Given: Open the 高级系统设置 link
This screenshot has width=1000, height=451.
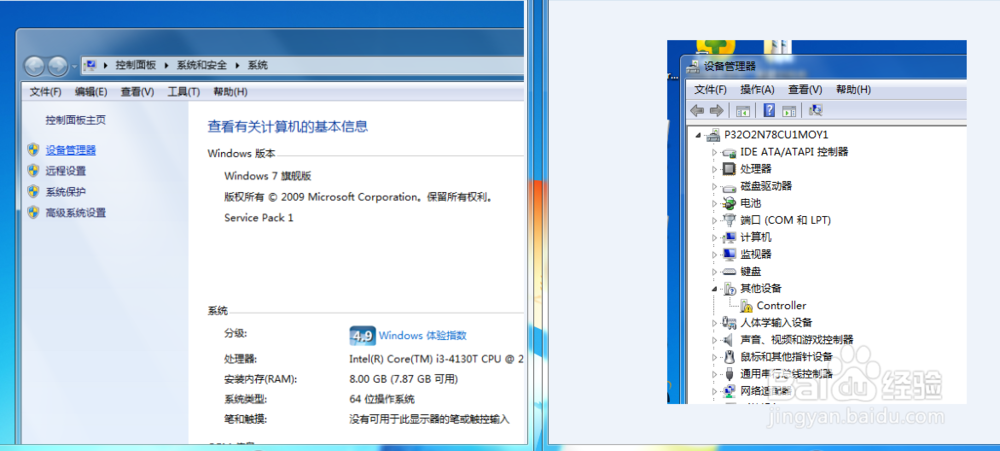Looking at the screenshot, I should click(76, 212).
